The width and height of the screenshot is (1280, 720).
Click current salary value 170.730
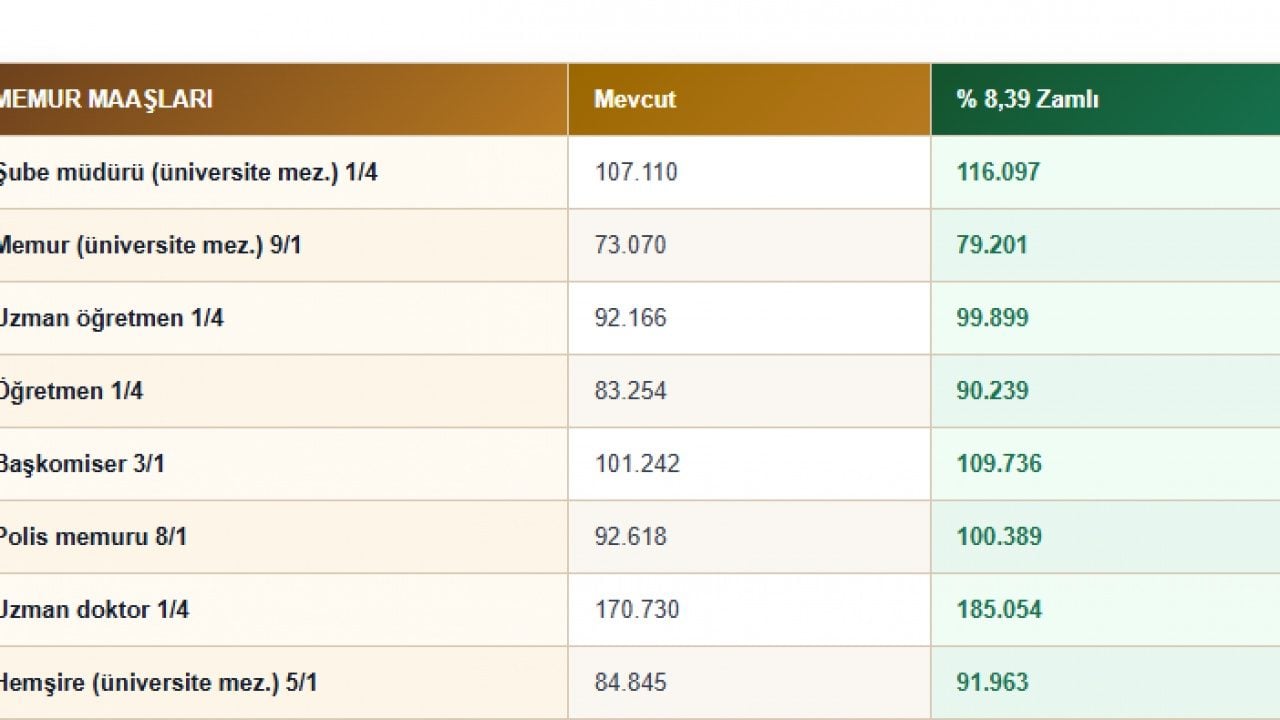click(637, 610)
